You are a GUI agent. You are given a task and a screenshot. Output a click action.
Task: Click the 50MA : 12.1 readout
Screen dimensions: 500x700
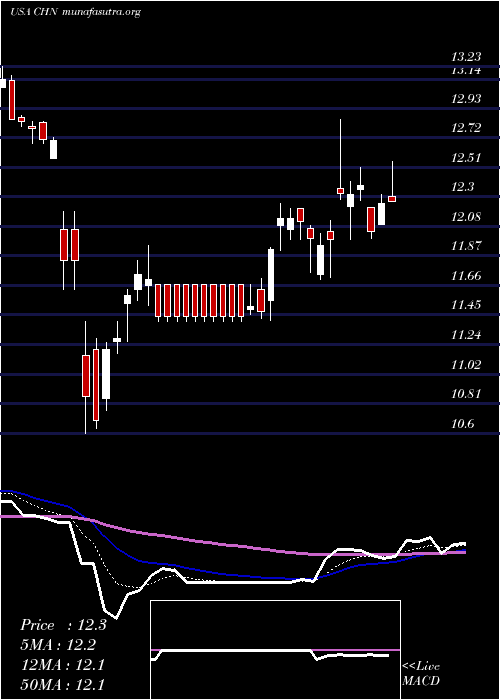(62, 684)
